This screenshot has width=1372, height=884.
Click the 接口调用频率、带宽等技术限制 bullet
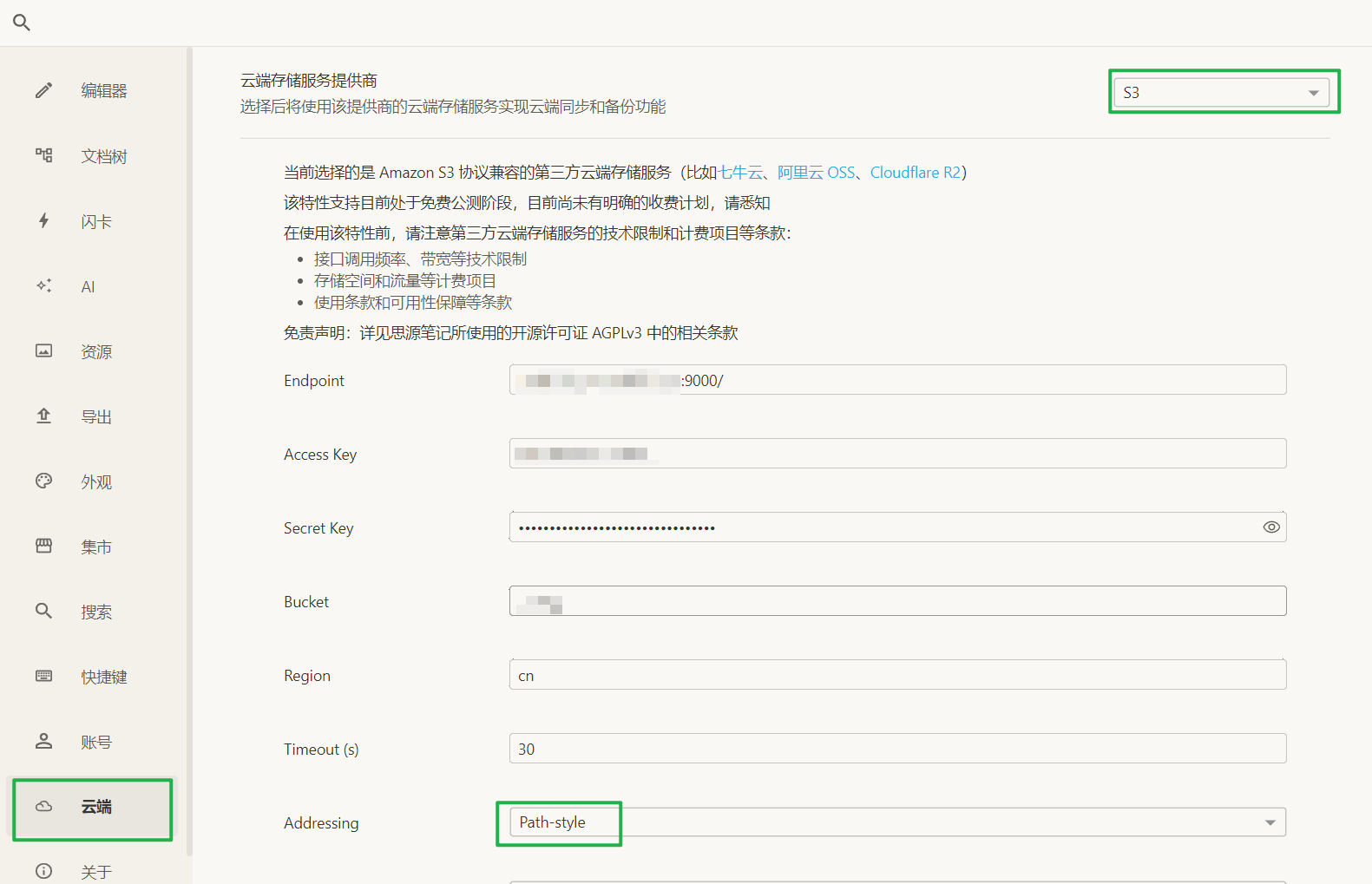420,259
